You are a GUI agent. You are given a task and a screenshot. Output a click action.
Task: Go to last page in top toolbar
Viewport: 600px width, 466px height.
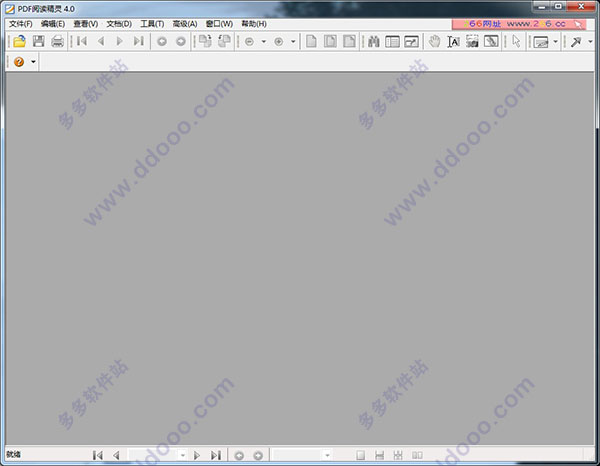tap(139, 41)
